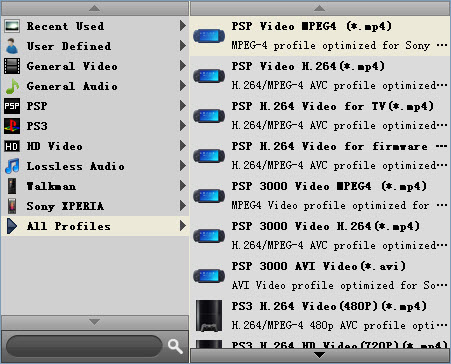This screenshot has width=451, height=364.
Task: Expand the Walkman submenu arrow
Action: pyautogui.click(x=183, y=186)
